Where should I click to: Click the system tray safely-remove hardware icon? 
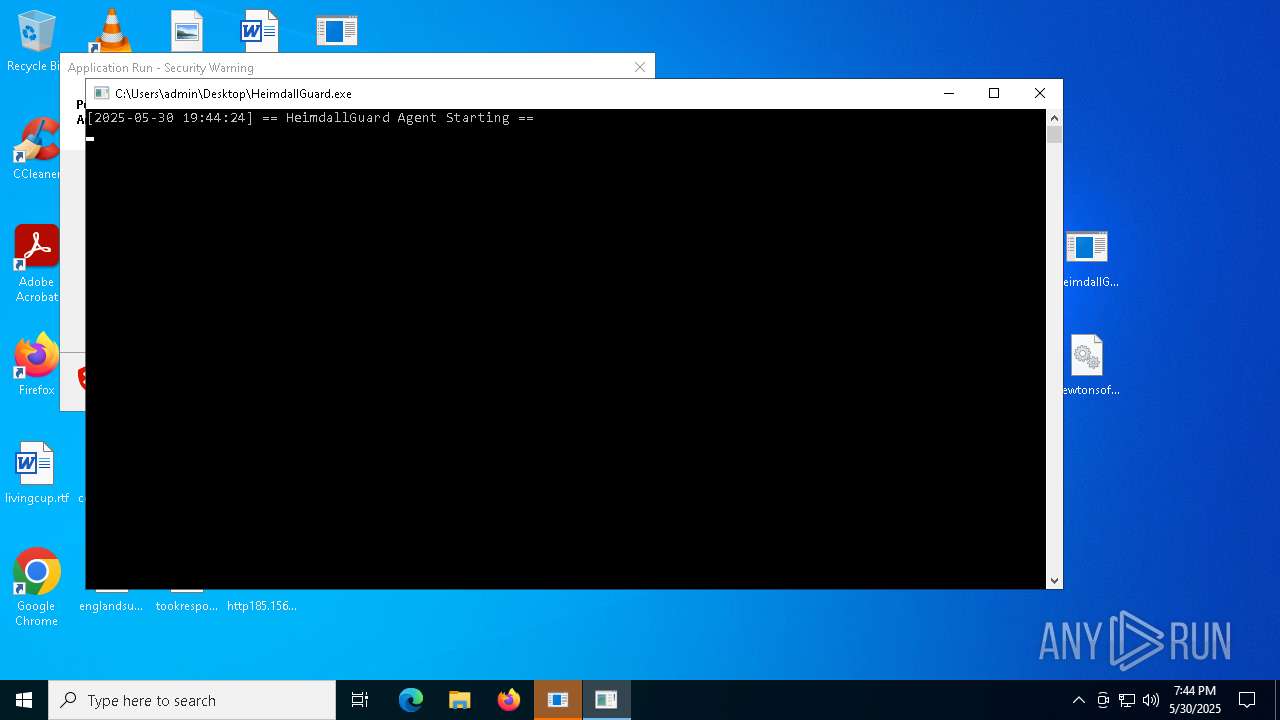click(x=1103, y=700)
